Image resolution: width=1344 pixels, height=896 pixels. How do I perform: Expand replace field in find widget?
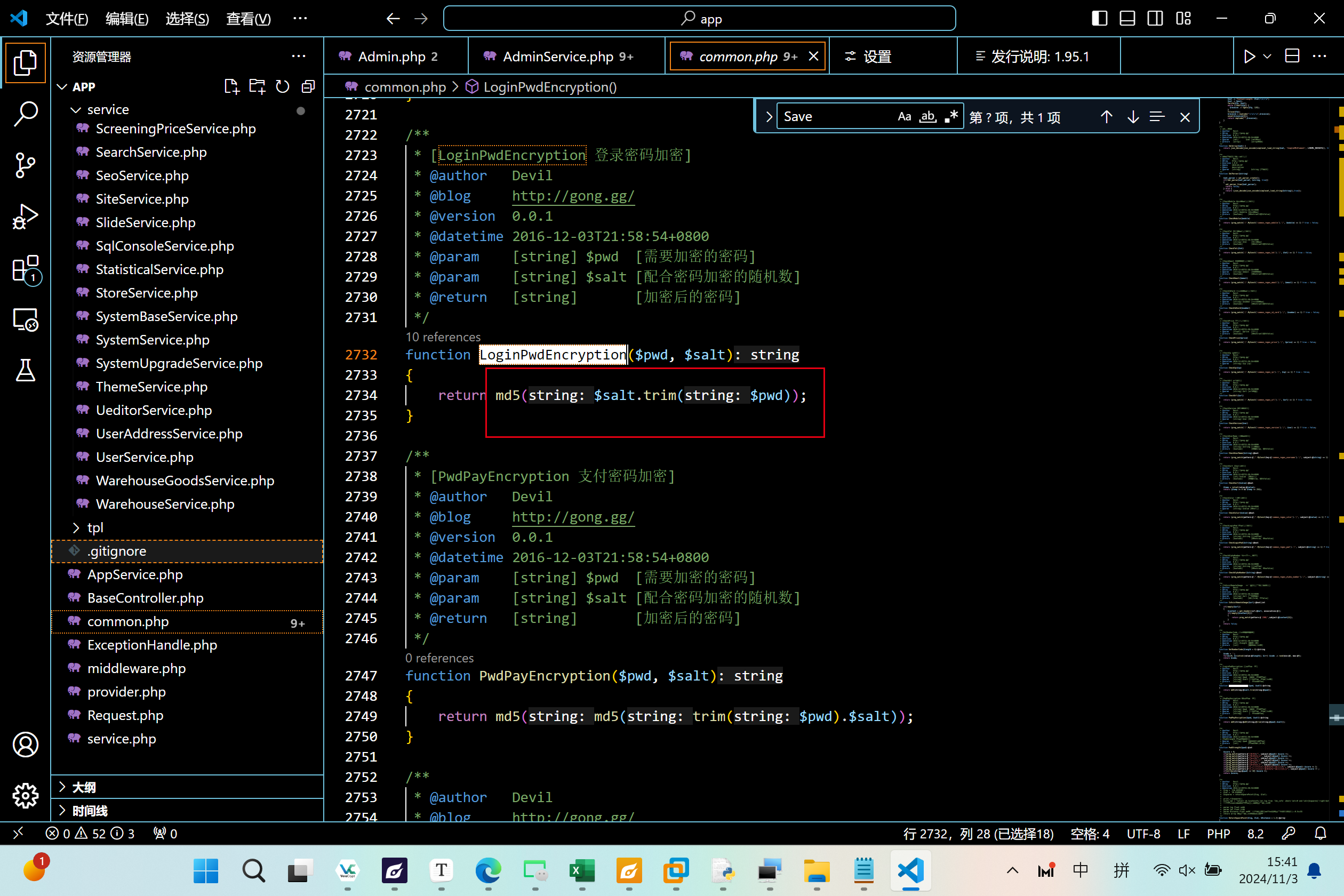(769, 117)
